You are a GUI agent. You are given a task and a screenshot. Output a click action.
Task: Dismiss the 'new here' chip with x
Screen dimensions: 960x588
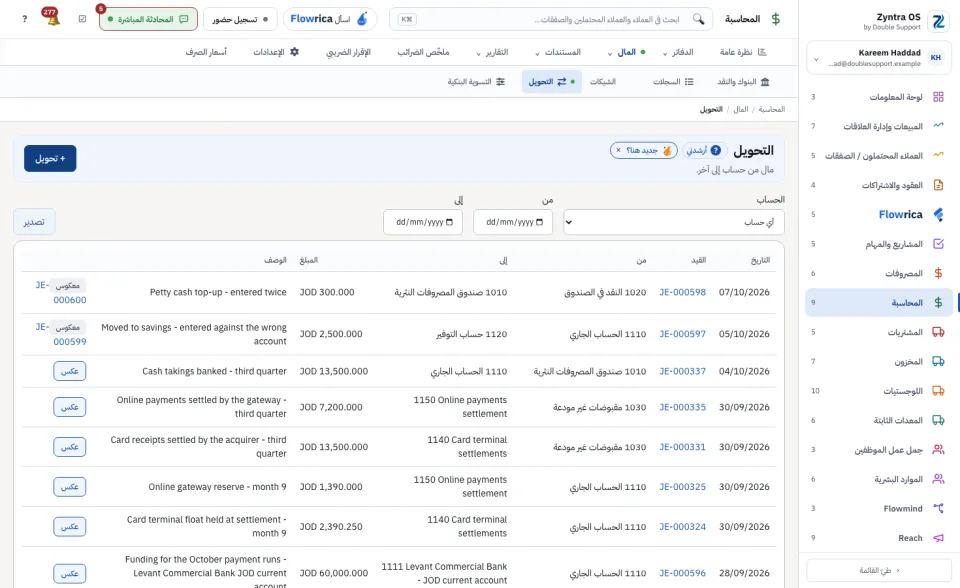(x=618, y=150)
